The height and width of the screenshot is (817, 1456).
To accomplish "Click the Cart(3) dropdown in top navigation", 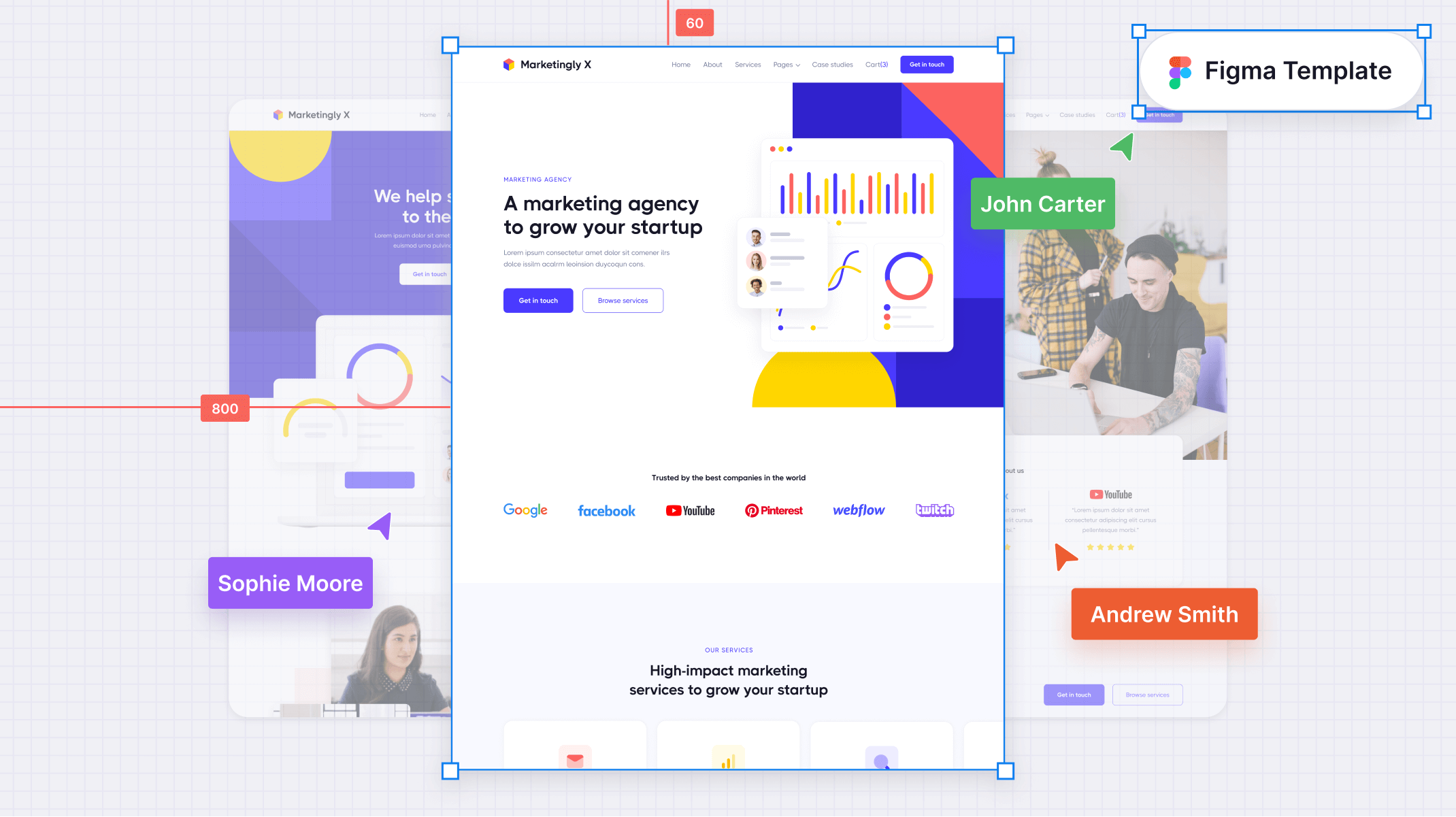I will pos(876,64).
